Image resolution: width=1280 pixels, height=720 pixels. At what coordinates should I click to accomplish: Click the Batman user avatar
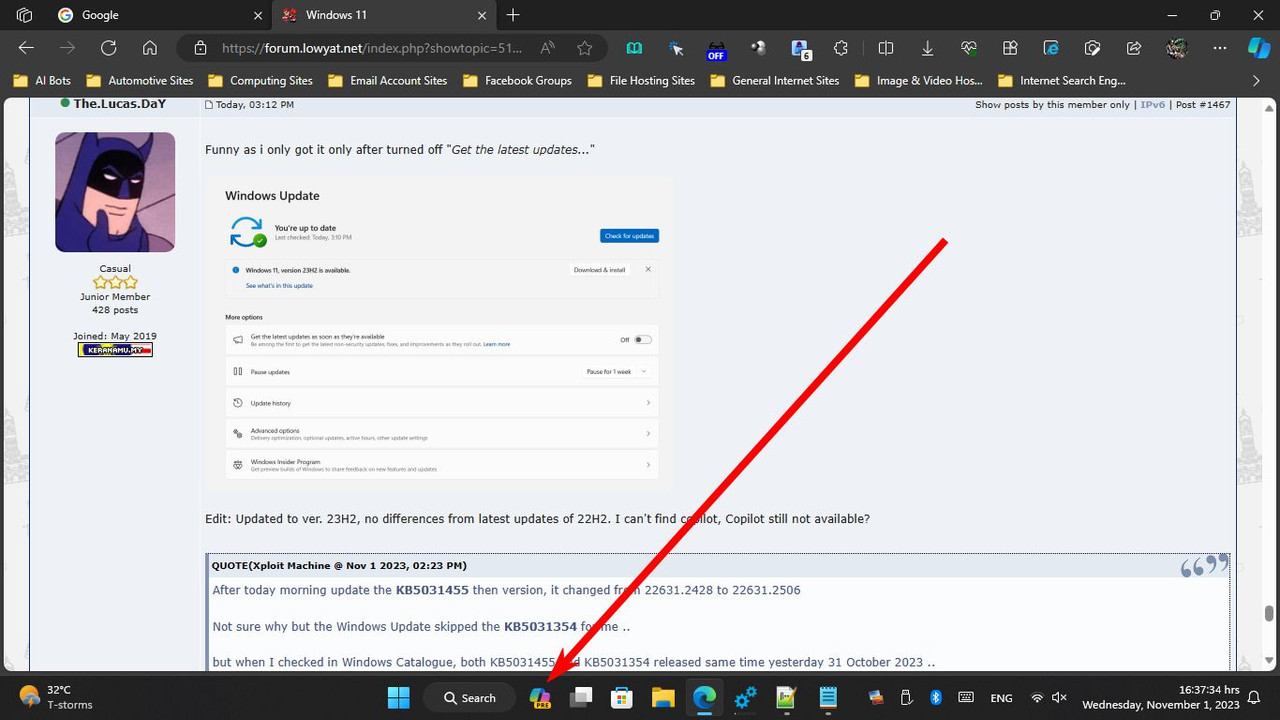tap(115, 192)
